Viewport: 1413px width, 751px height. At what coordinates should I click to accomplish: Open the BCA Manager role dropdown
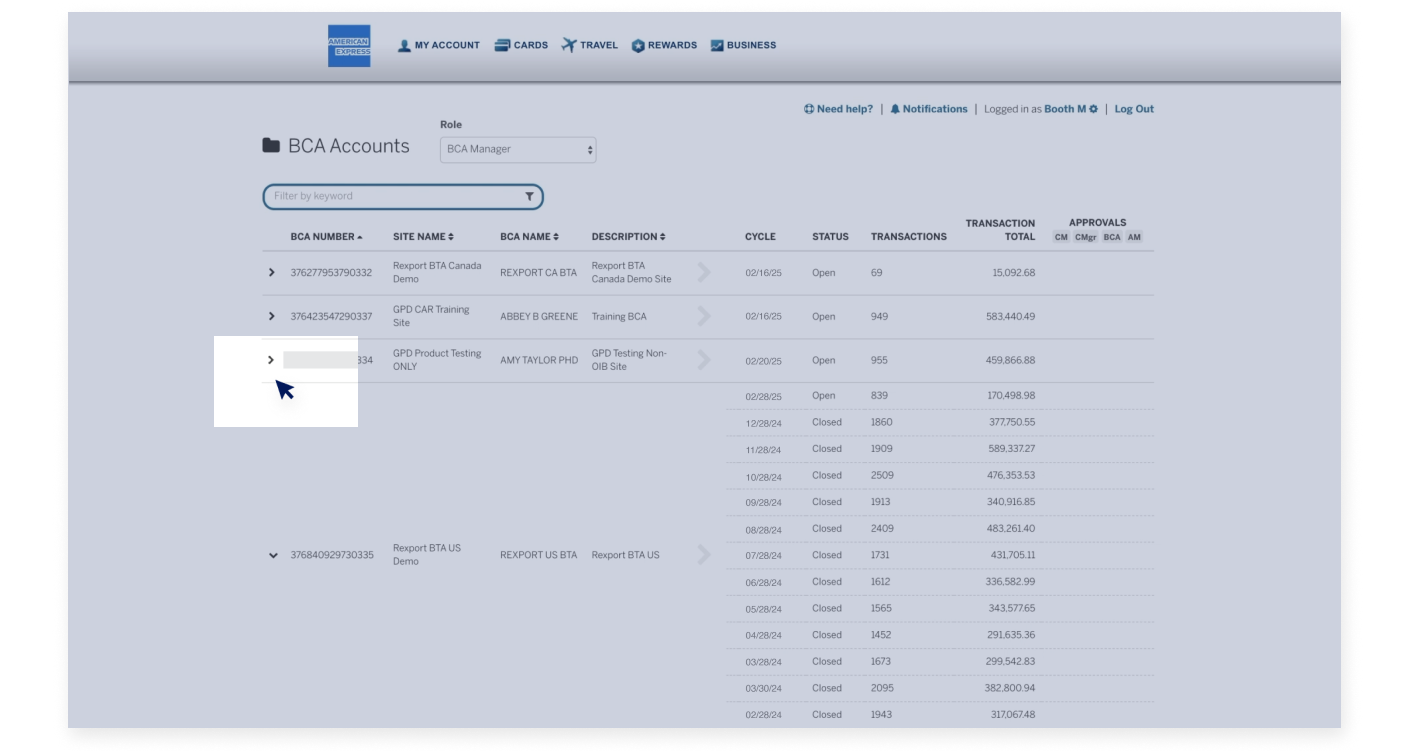pos(517,149)
